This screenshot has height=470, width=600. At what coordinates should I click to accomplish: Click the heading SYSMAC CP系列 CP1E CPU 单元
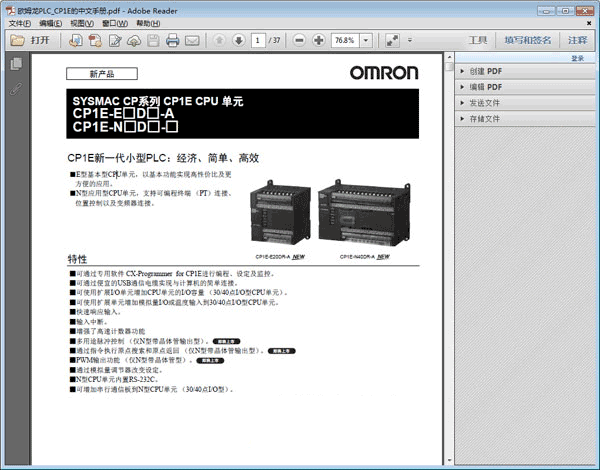(158, 101)
